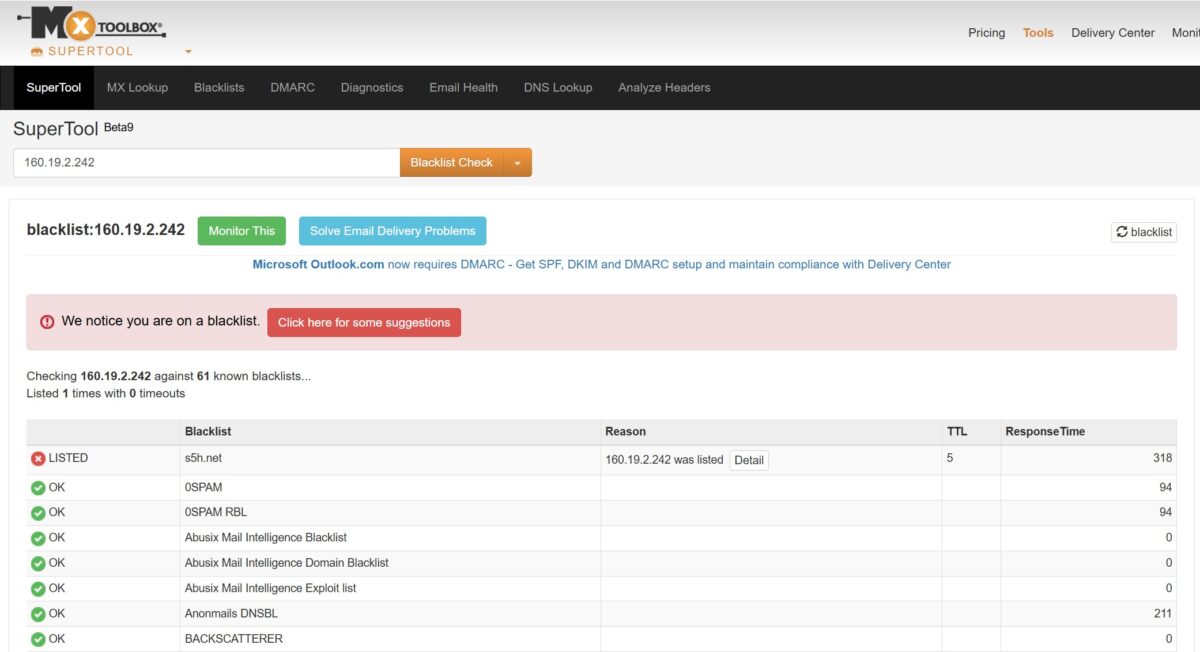This screenshot has height=652, width=1200.
Task: Click the 0SPAM RBL blacklist name
Action: click(x=216, y=512)
